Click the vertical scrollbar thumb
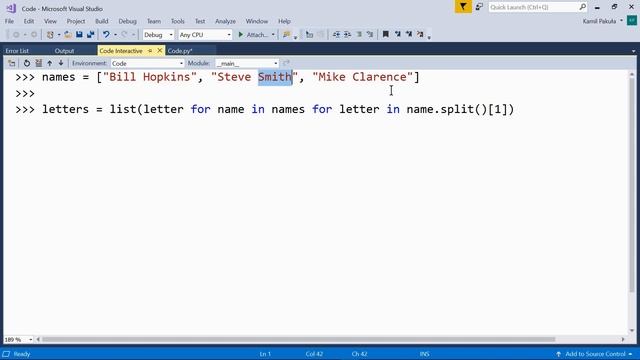The height and width of the screenshot is (360, 640). pos(632,185)
